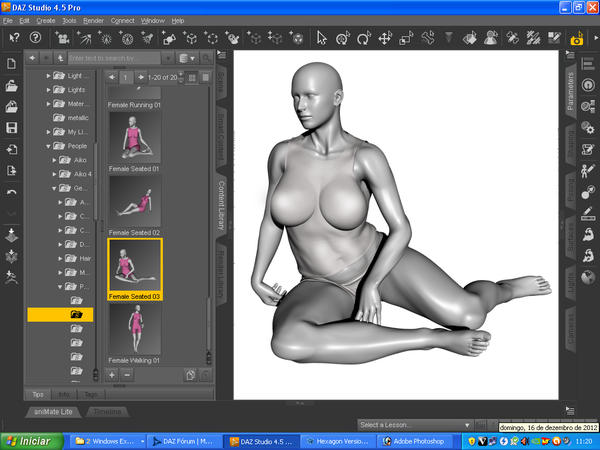Select the four-arrow translate tool
Image resolution: width=600 pixels, height=450 pixels.
click(x=385, y=38)
